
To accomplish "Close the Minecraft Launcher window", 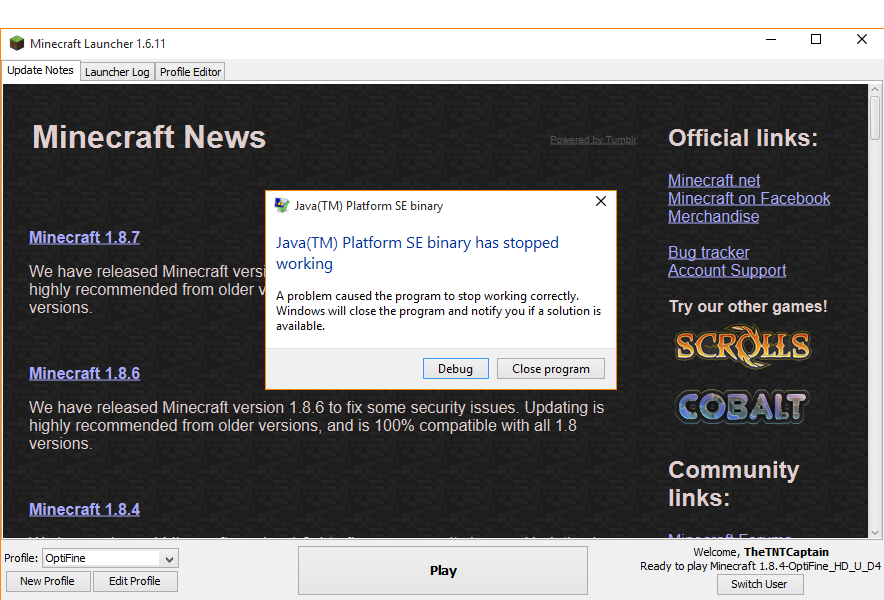I will pos(861,39).
